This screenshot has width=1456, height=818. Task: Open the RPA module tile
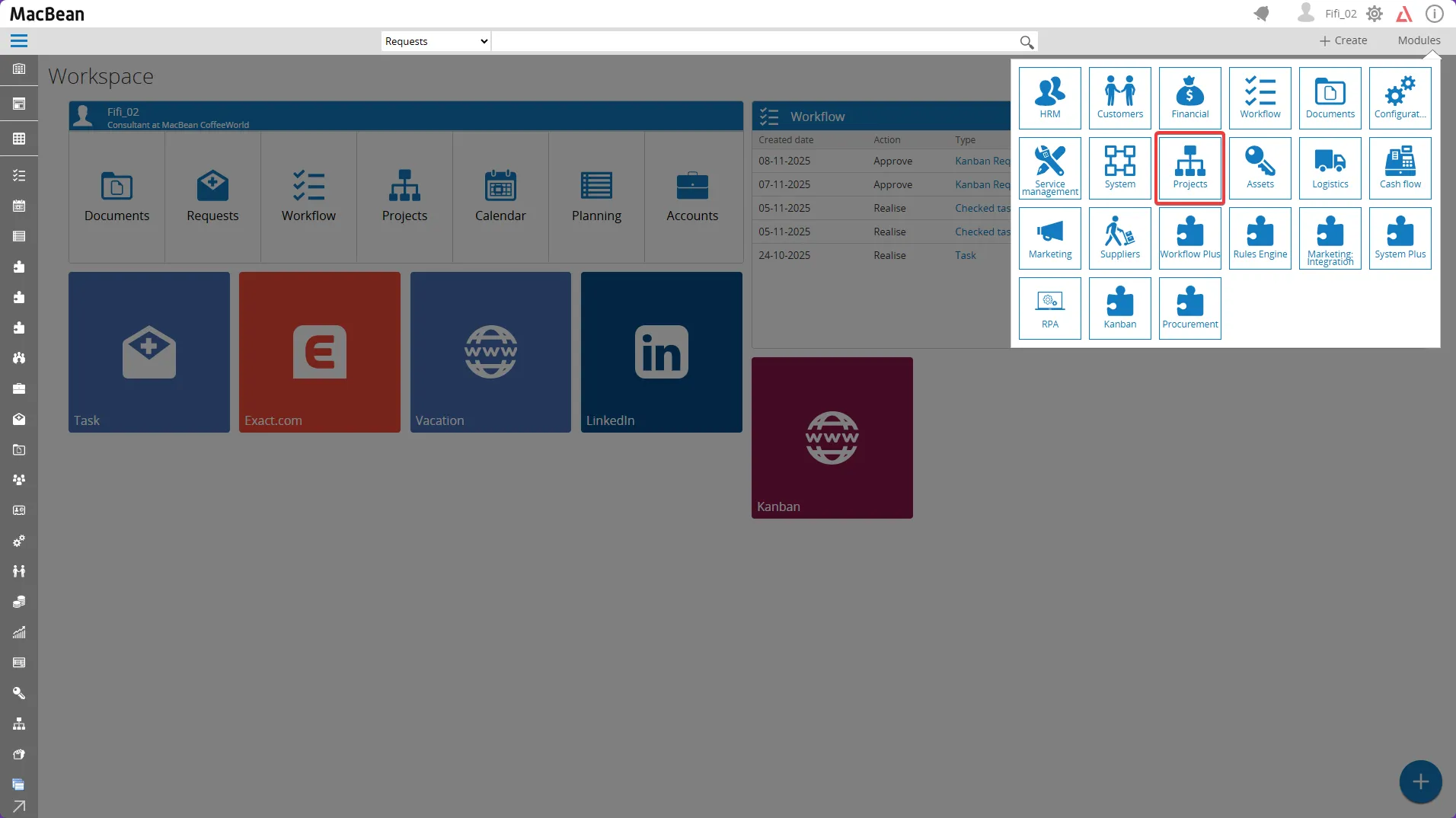(x=1049, y=308)
